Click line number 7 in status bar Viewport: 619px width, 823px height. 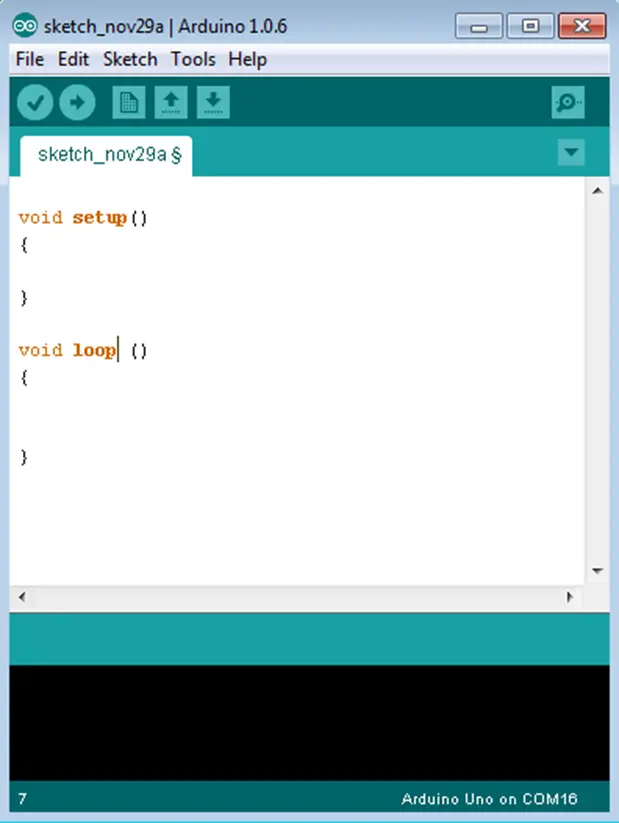point(22,799)
